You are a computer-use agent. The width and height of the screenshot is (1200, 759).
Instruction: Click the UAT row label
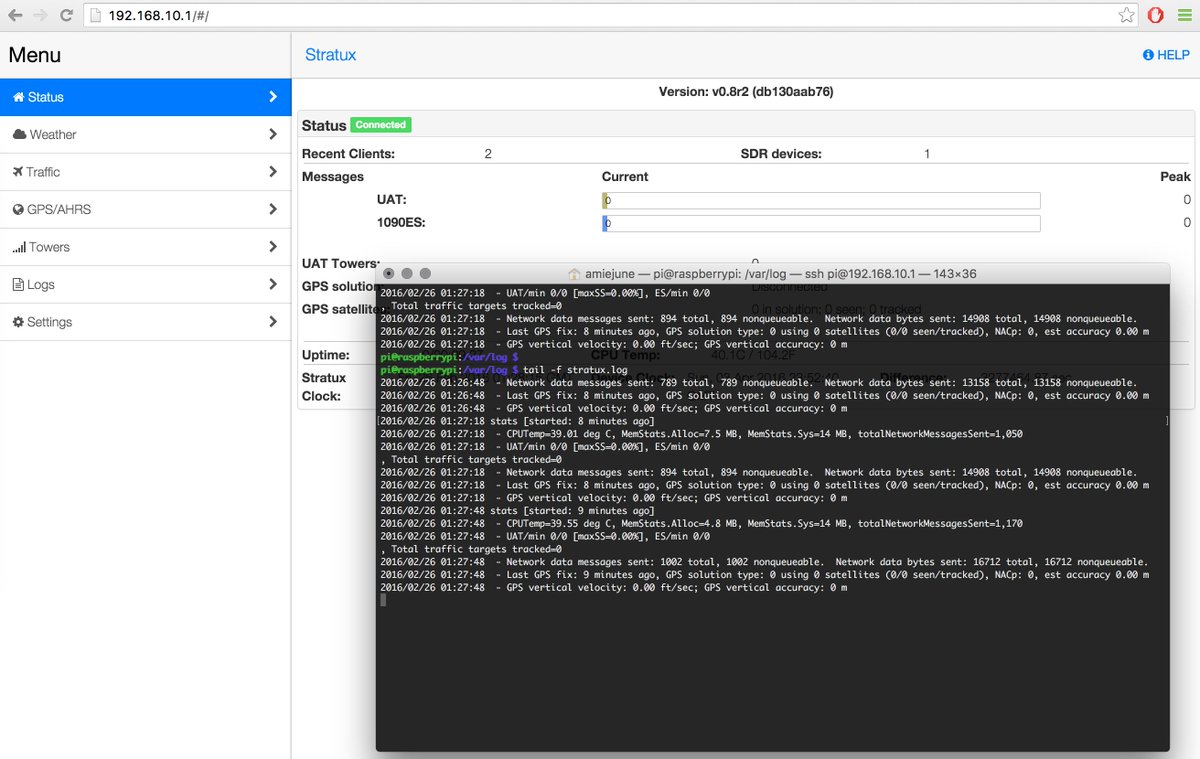(392, 200)
